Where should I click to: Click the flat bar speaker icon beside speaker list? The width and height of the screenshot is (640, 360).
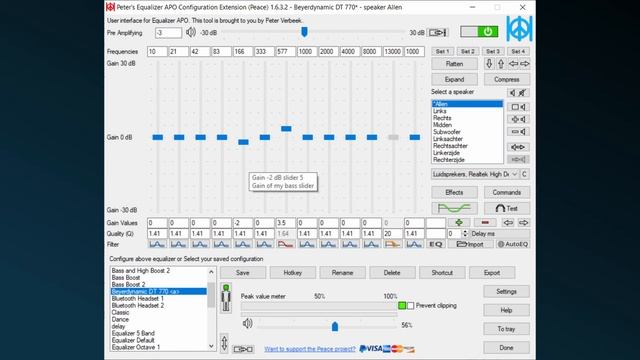[518, 132]
